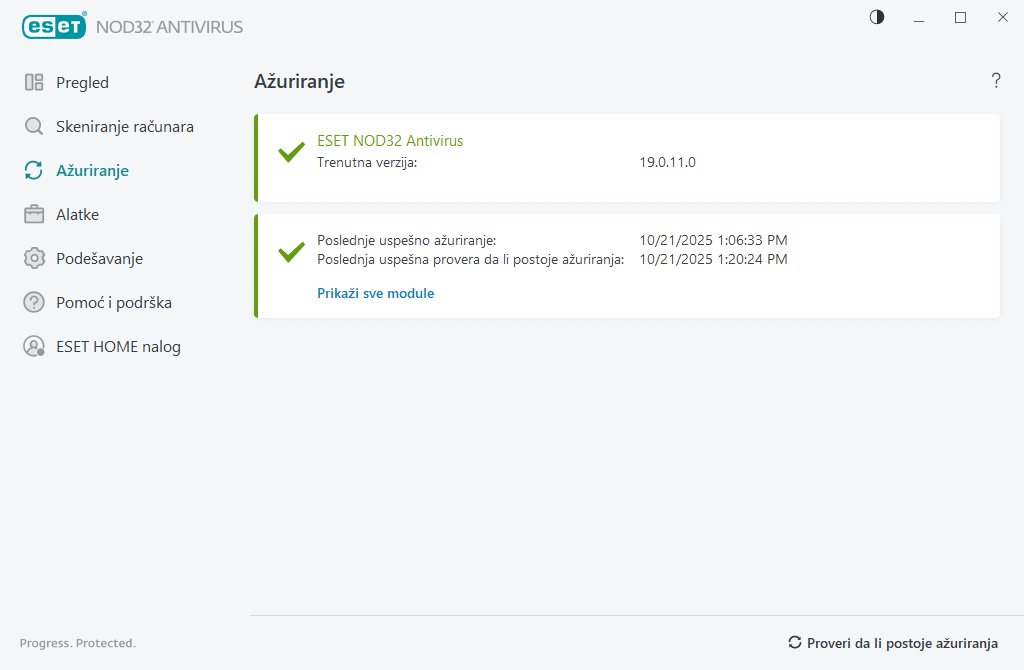Open help via the question mark icon
The height and width of the screenshot is (670, 1024).
point(996,81)
